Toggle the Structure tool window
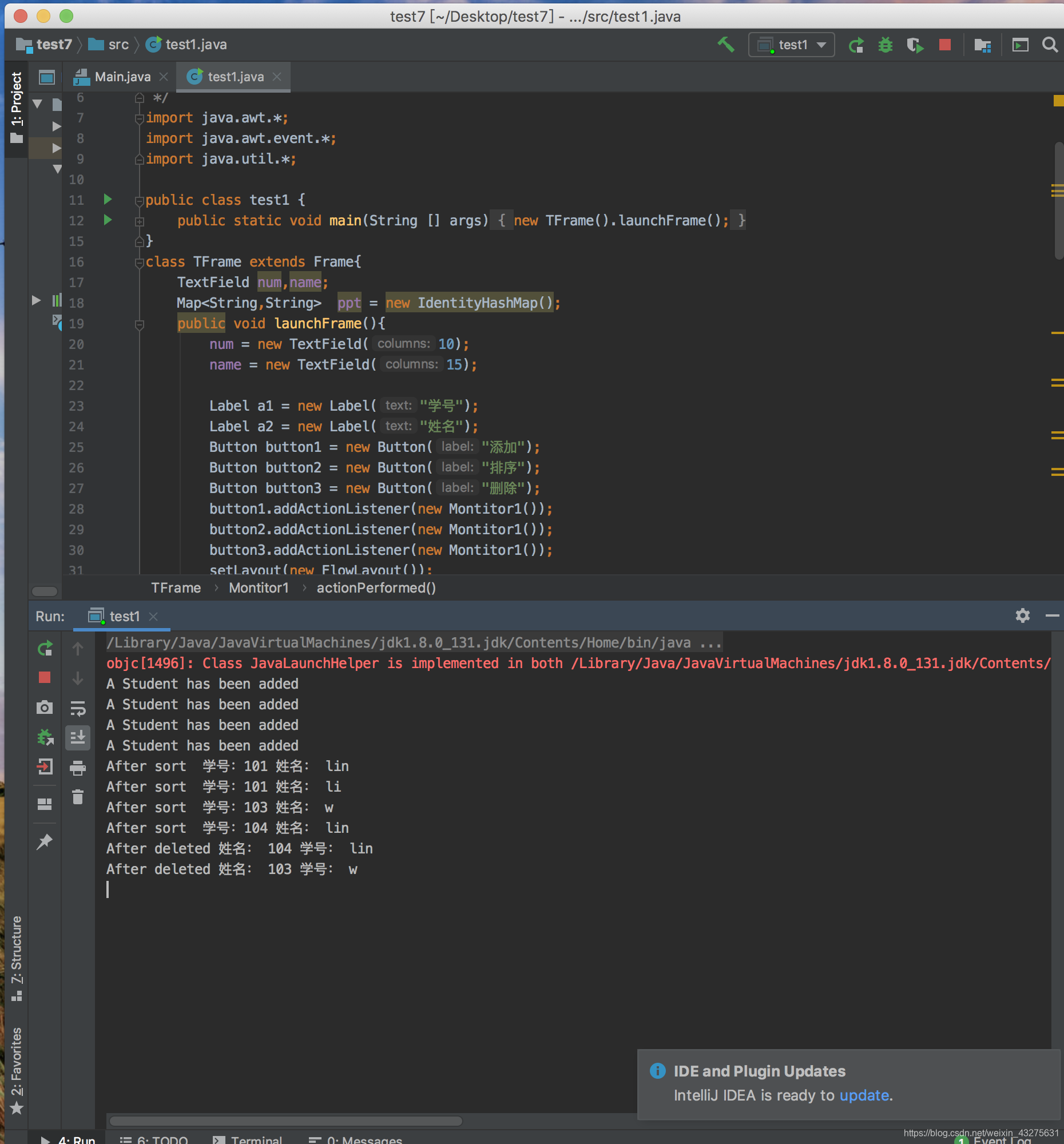Viewport: 1064px width, 1144px height. point(16,958)
